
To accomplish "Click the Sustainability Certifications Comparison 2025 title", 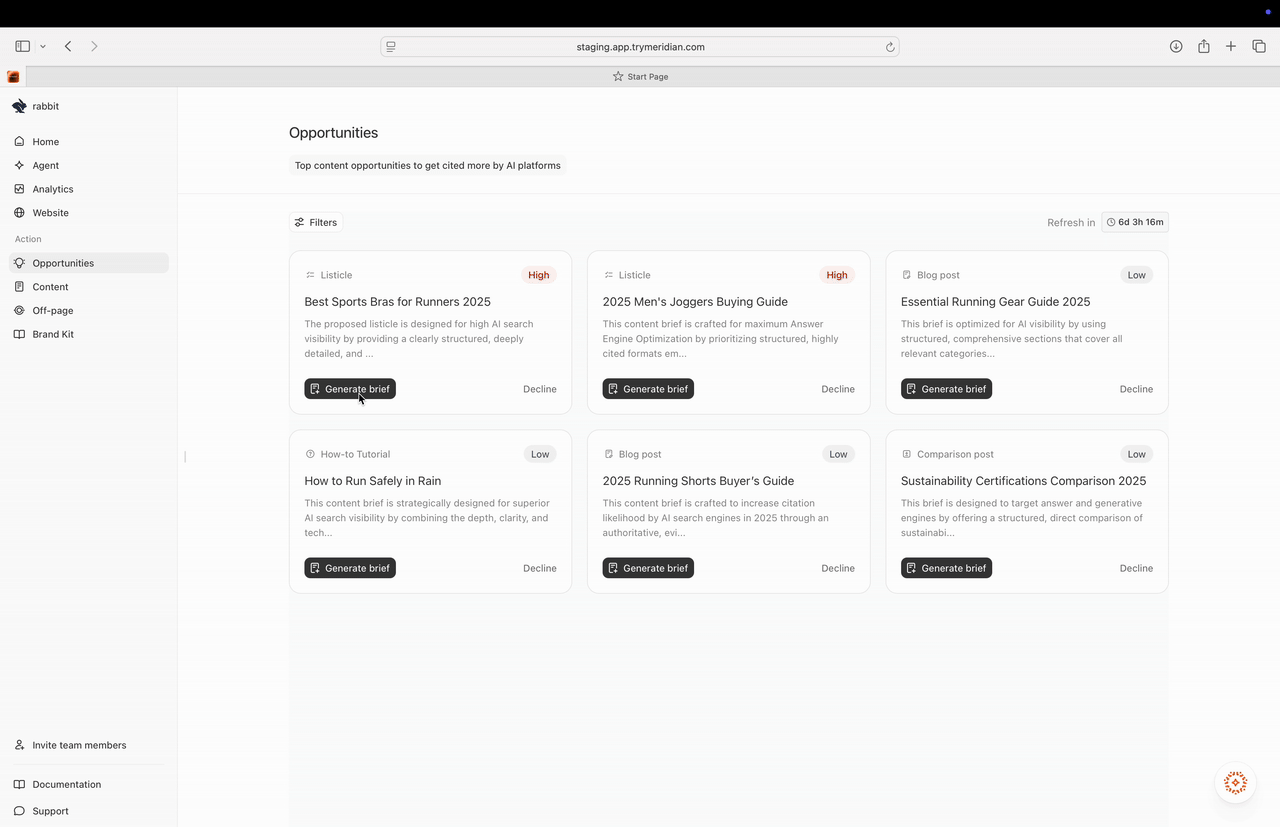I will [1023, 481].
